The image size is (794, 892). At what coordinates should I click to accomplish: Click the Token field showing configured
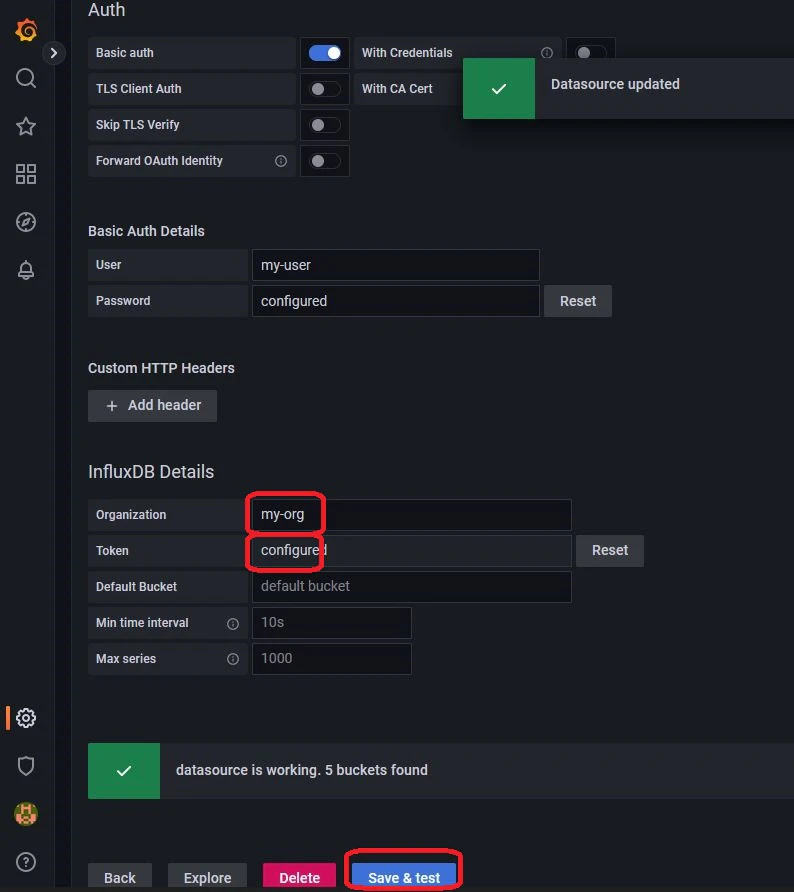tap(412, 551)
